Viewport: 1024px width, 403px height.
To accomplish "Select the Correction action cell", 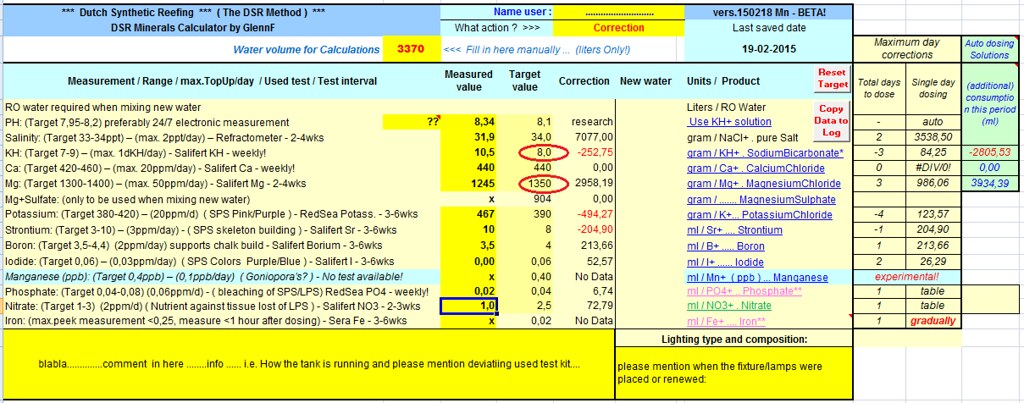I will (x=618, y=28).
